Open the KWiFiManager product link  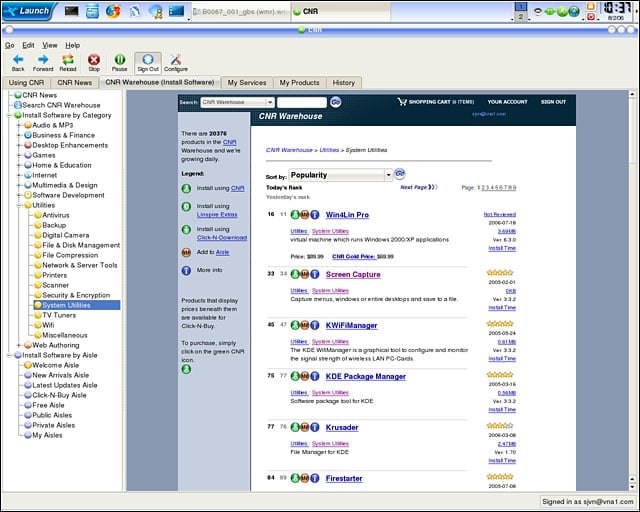(x=351, y=325)
